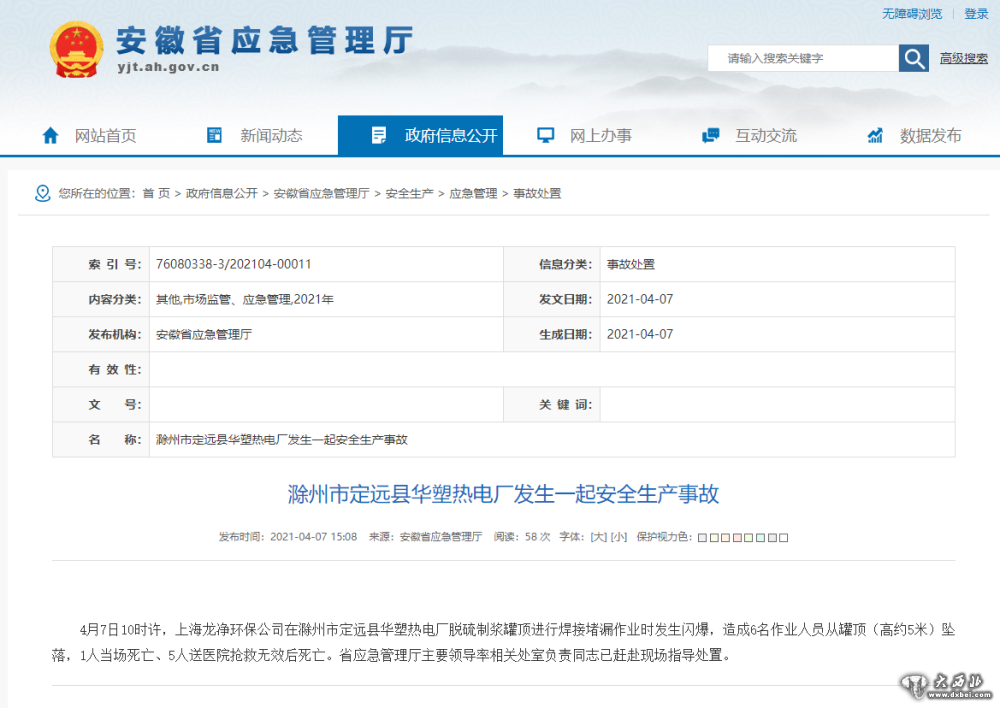
Task: Focus the keyword search input field
Action: click(805, 58)
